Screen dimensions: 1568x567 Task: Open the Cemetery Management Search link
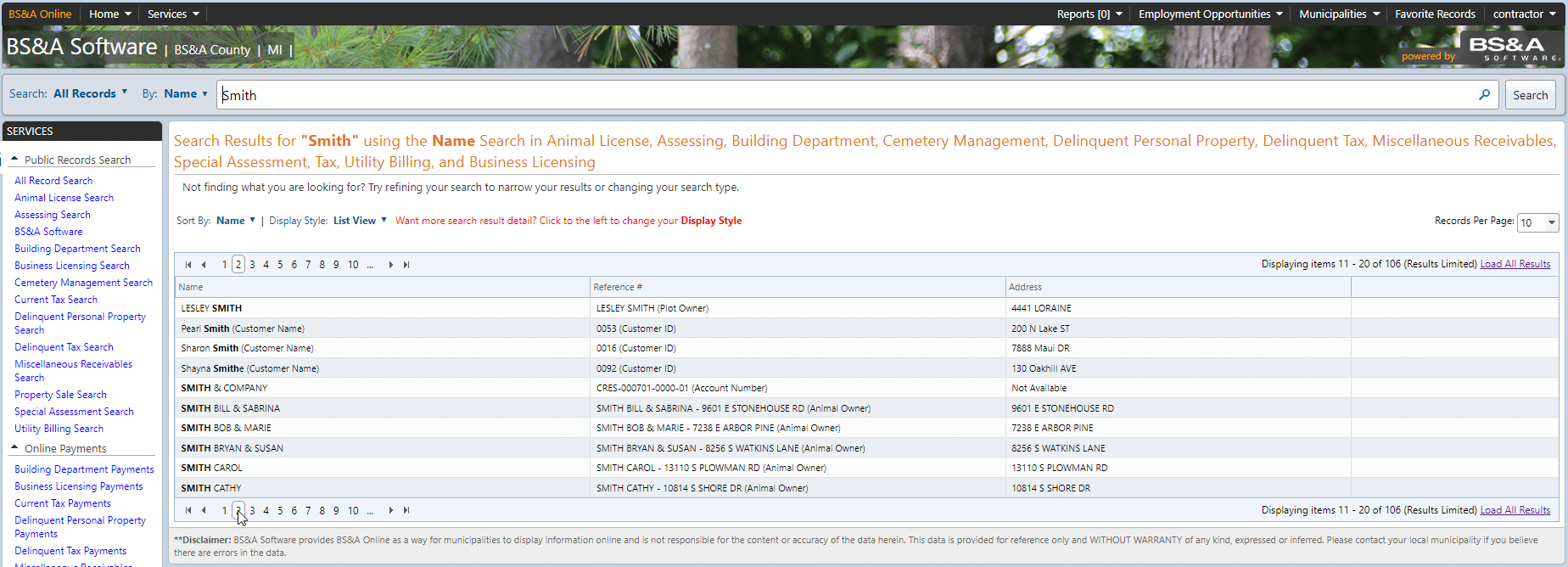tap(83, 283)
